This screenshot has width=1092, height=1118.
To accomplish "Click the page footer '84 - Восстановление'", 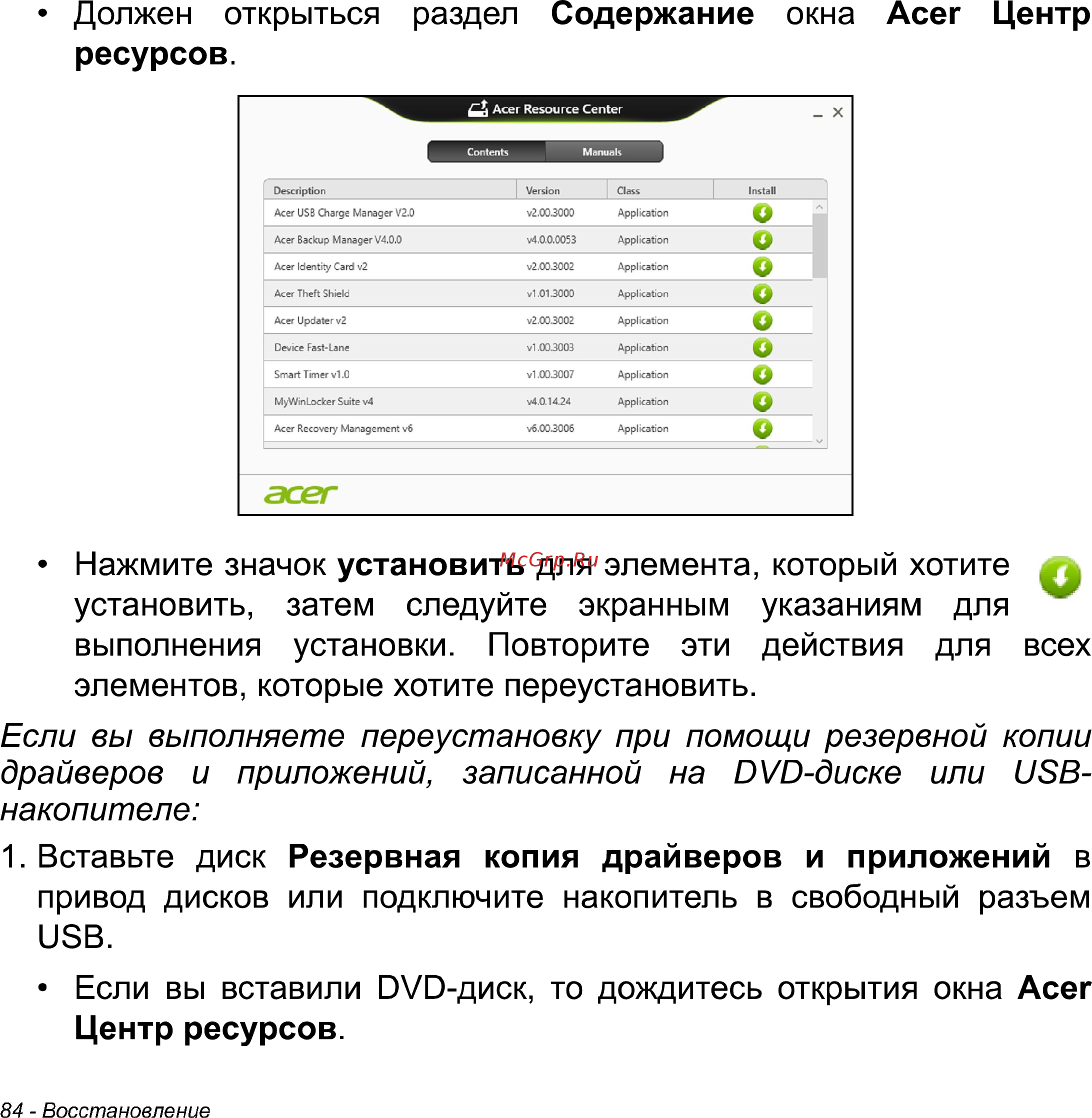I will [x=105, y=1109].
